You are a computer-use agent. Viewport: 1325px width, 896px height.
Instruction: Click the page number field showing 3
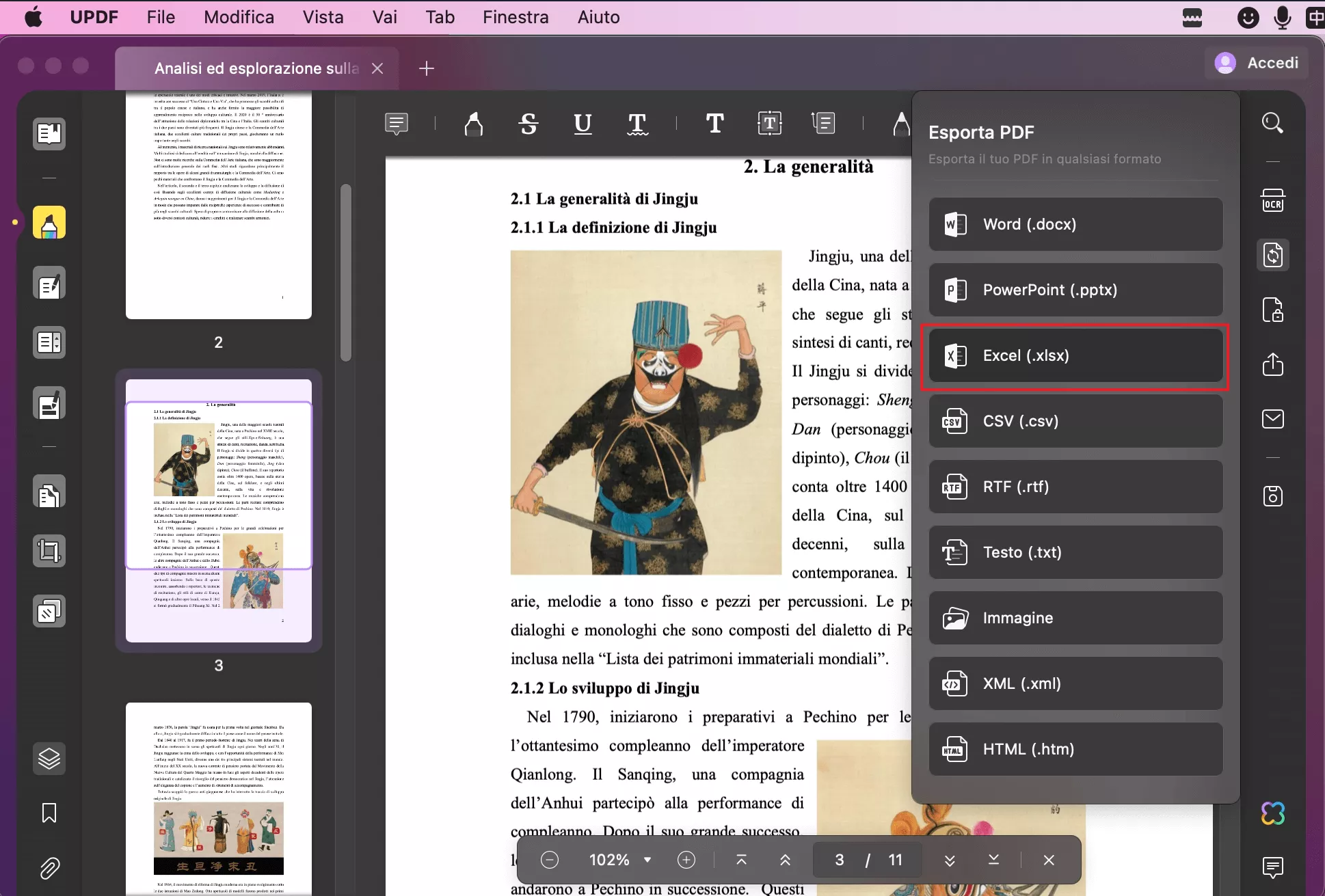pyautogui.click(x=840, y=860)
